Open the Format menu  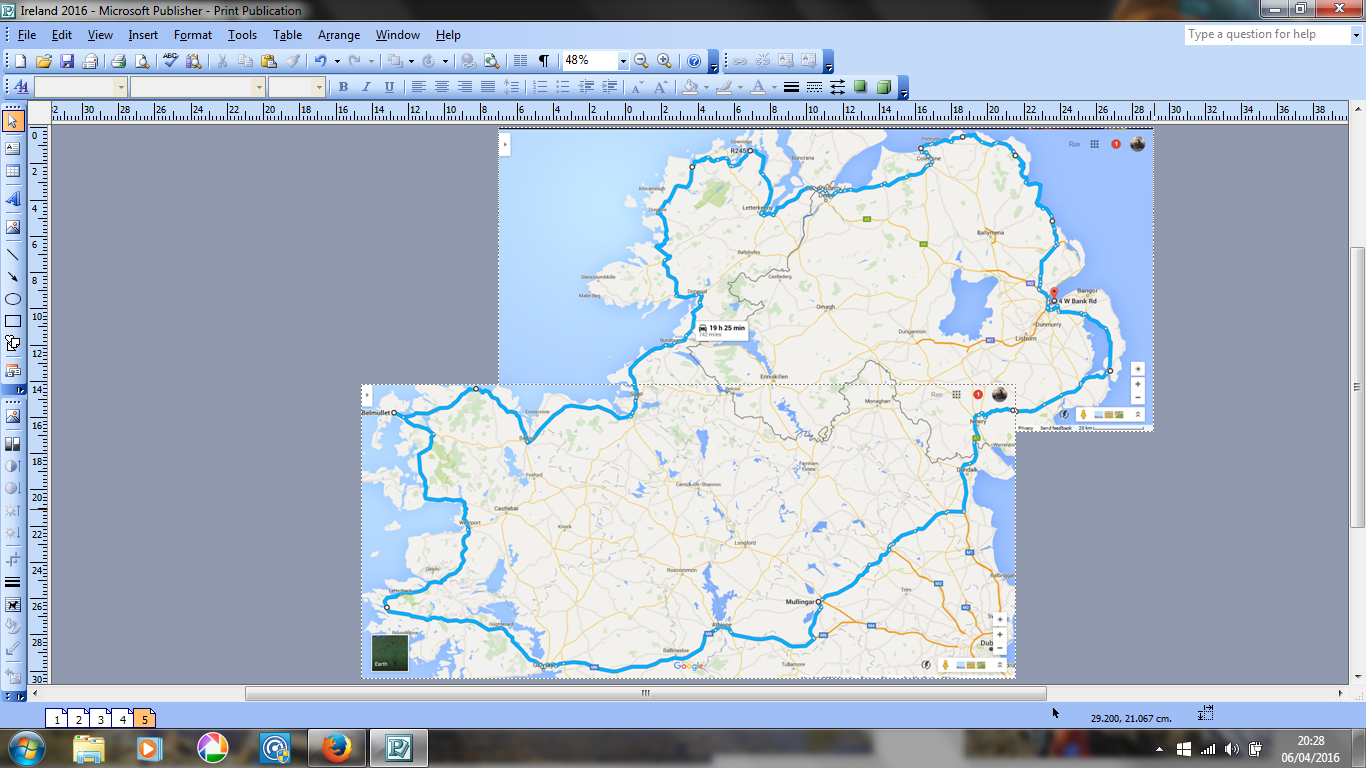pyautogui.click(x=193, y=35)
